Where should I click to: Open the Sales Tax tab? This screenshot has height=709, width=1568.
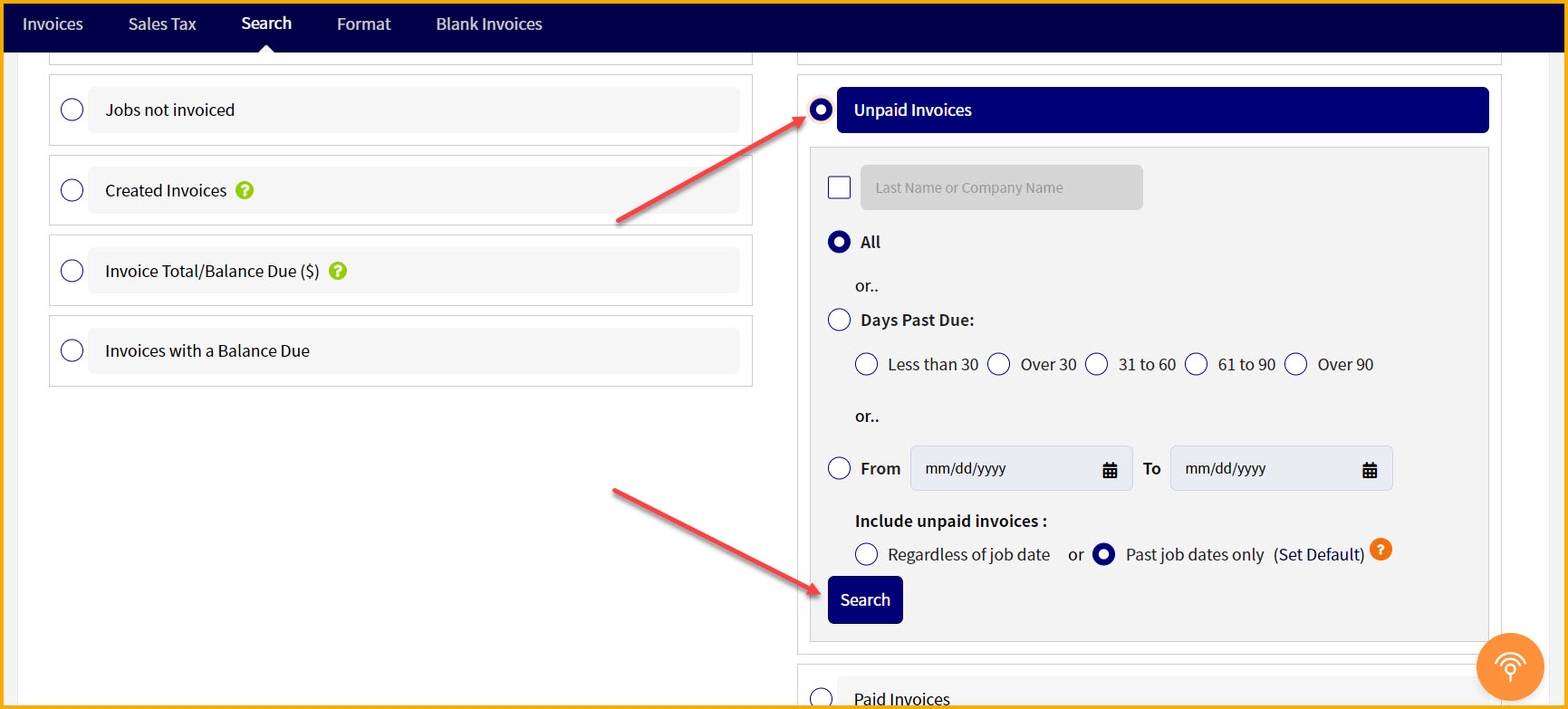click(162, 24)
